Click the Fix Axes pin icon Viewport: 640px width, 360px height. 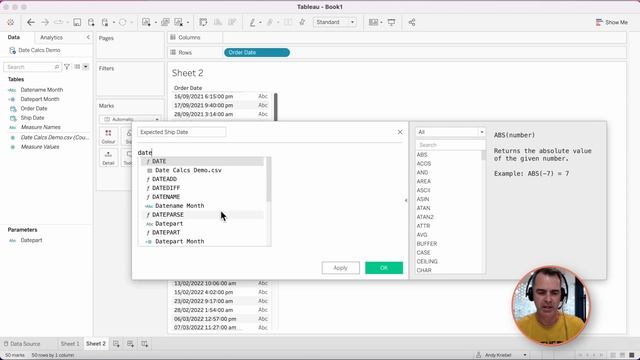coord(302,22)
